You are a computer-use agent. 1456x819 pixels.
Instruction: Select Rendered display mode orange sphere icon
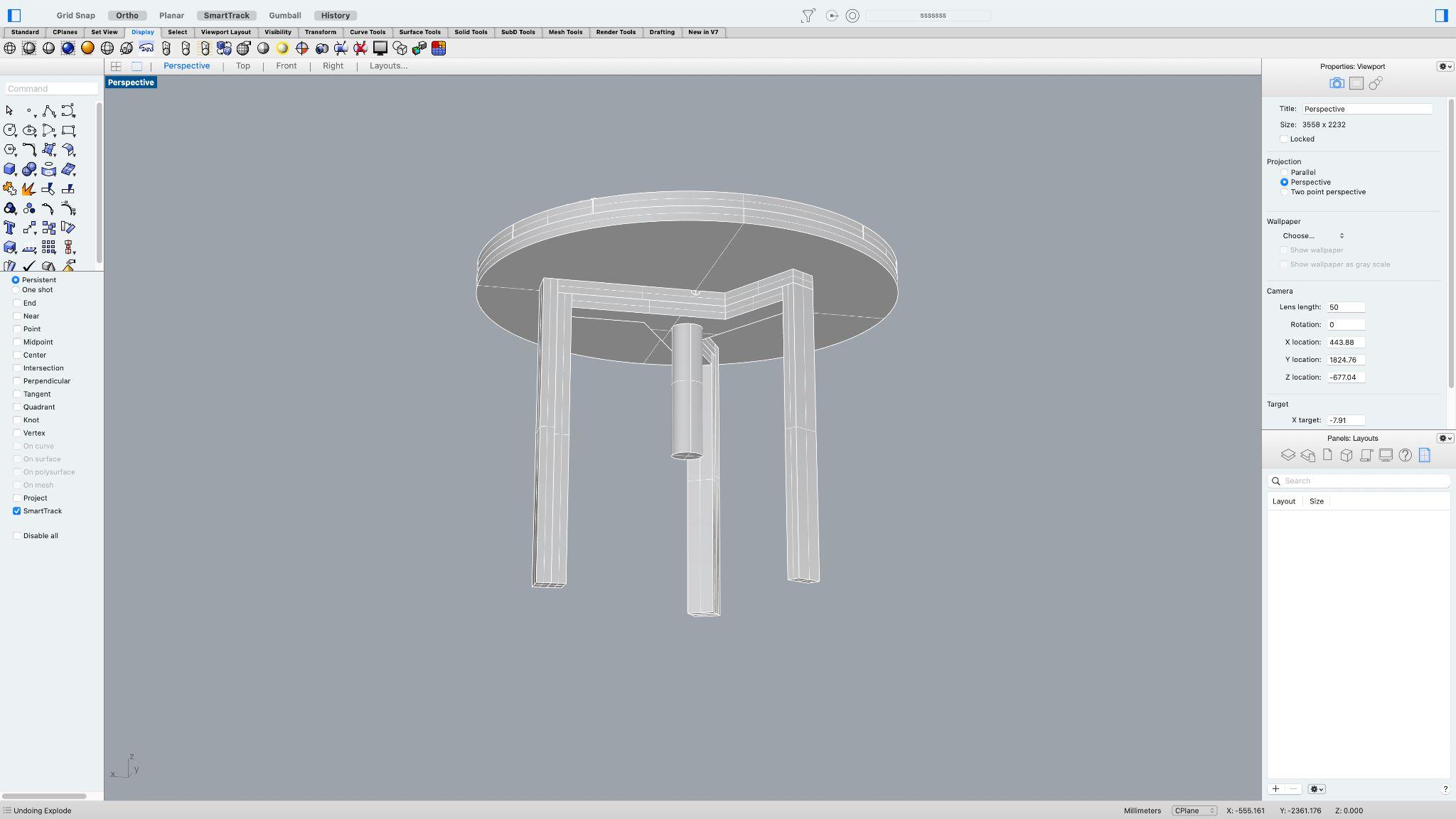[x=87, y=48]
